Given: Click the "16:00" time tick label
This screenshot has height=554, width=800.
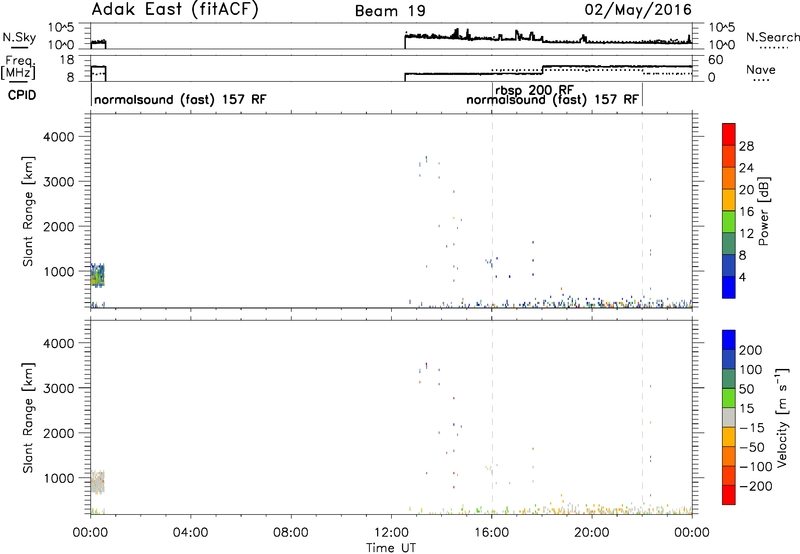Looking at the screenshot, I should pyautogui.click(x=491, y=533).
